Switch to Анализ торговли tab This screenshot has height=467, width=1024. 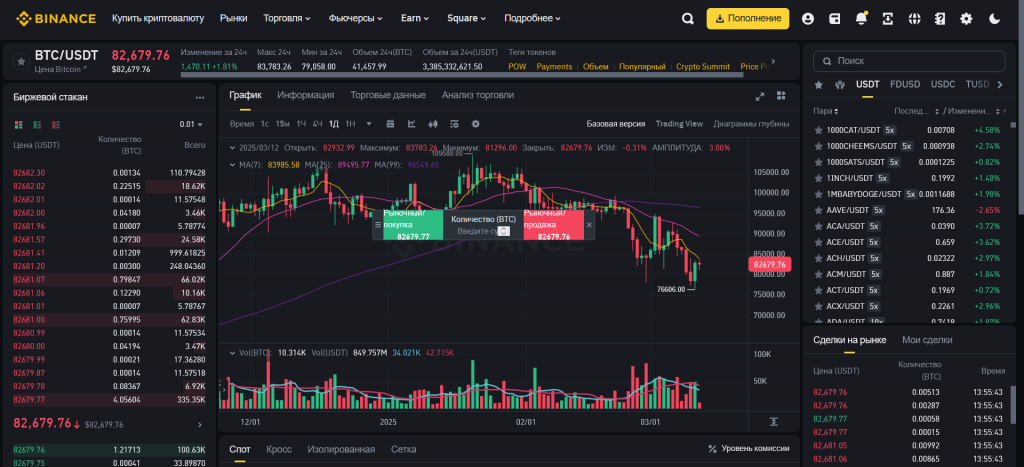pos(477,95)
